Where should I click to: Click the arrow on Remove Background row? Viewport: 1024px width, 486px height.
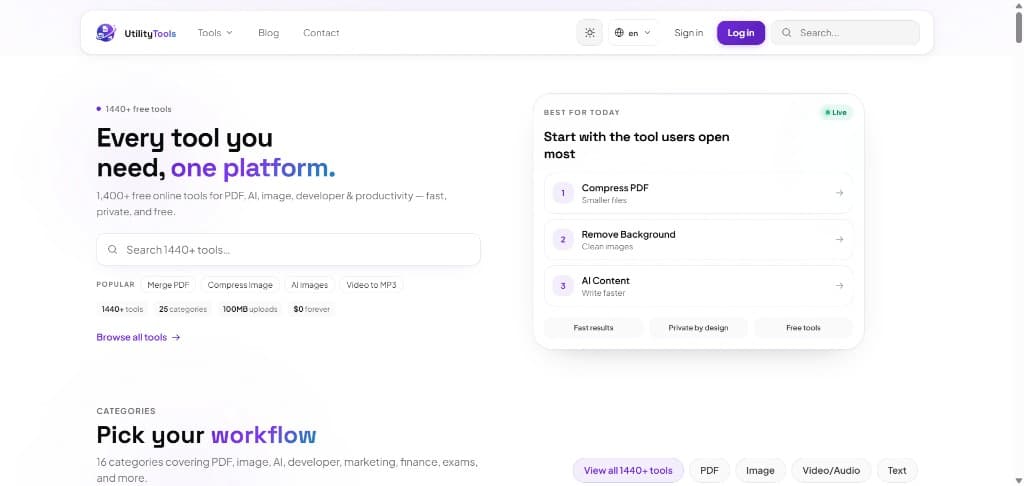coord(840,239)
